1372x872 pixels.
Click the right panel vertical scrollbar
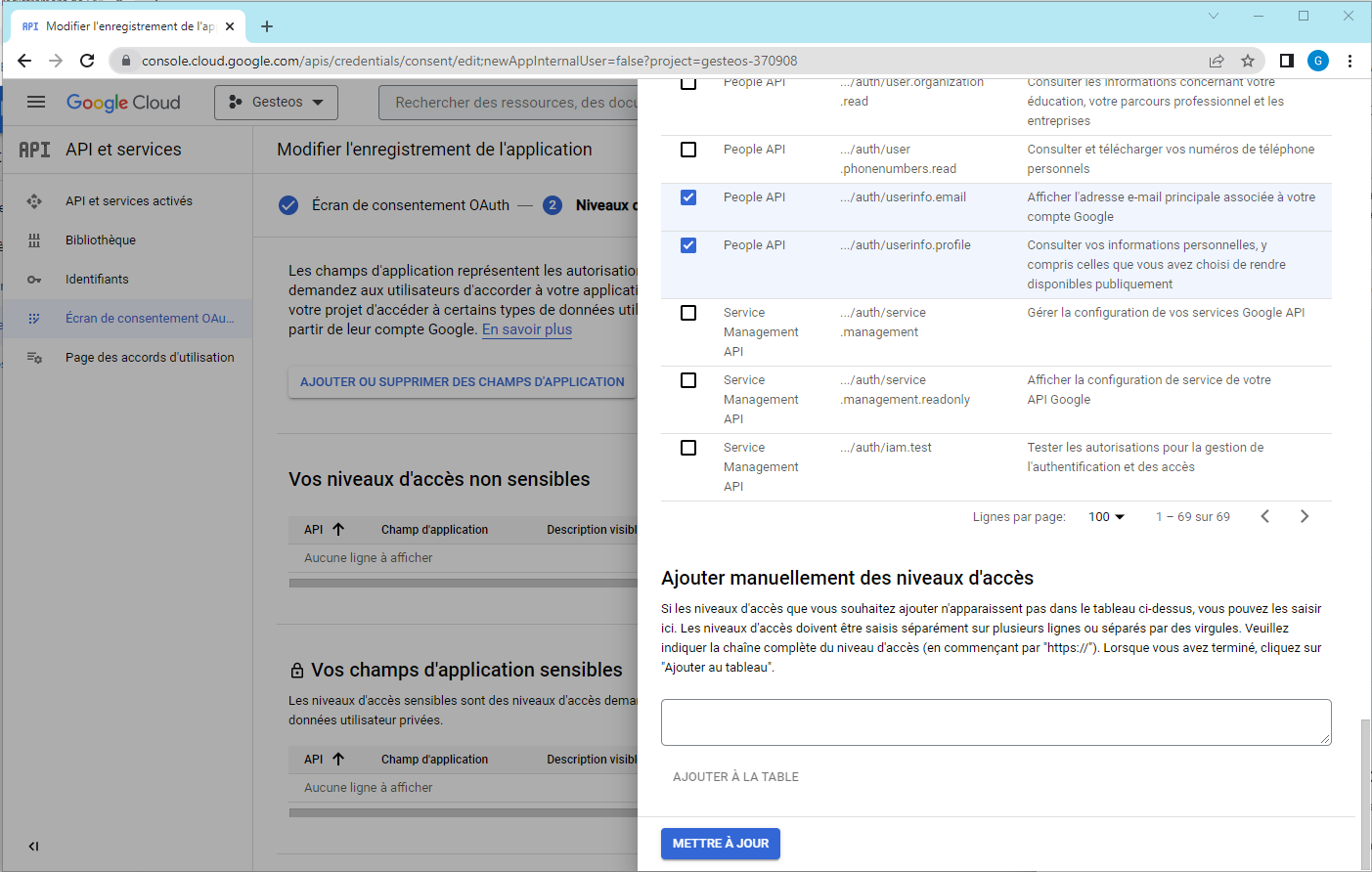pyautogui.click(x=1364, y=792)
